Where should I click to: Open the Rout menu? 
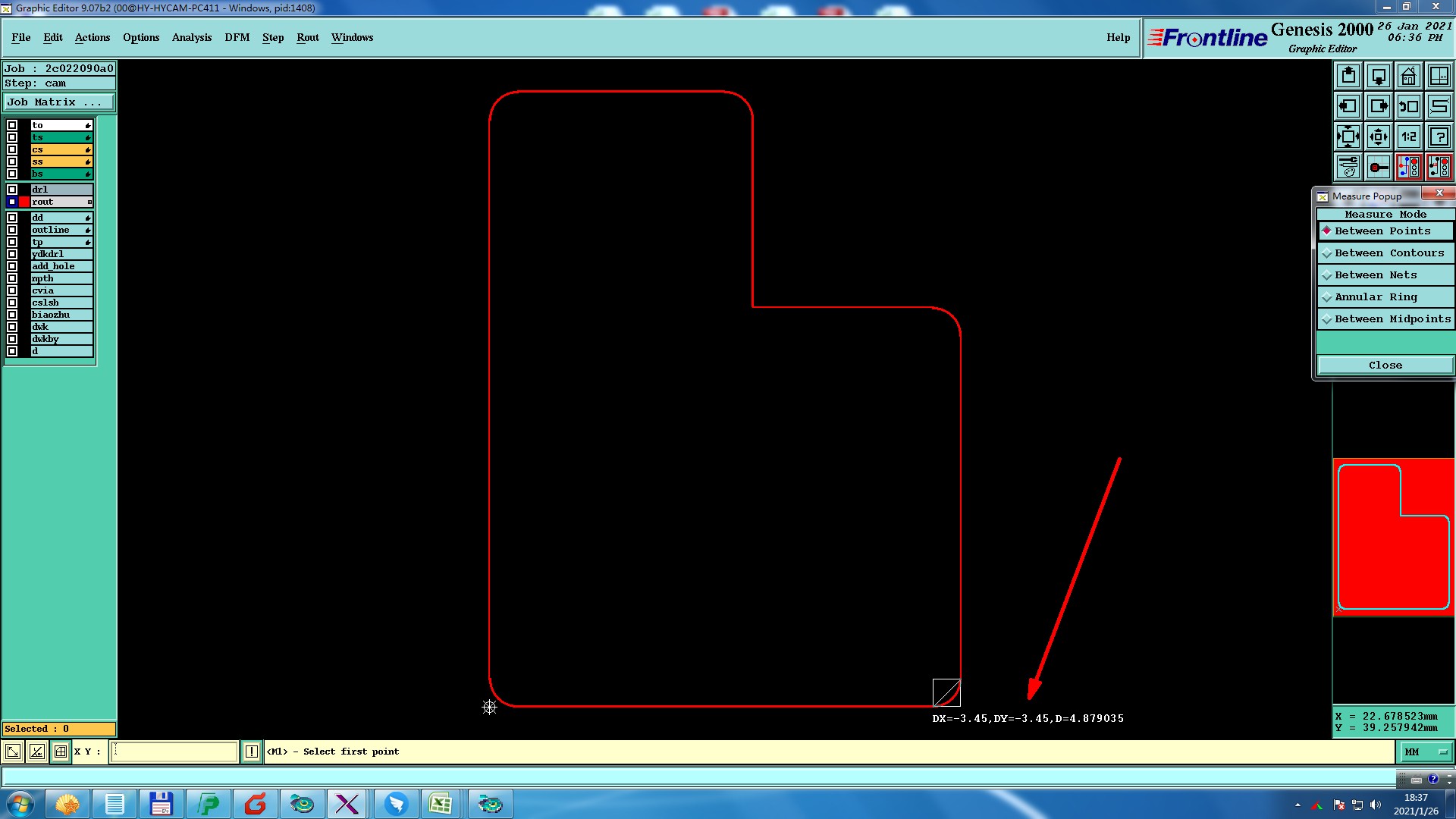coord(307,38)
